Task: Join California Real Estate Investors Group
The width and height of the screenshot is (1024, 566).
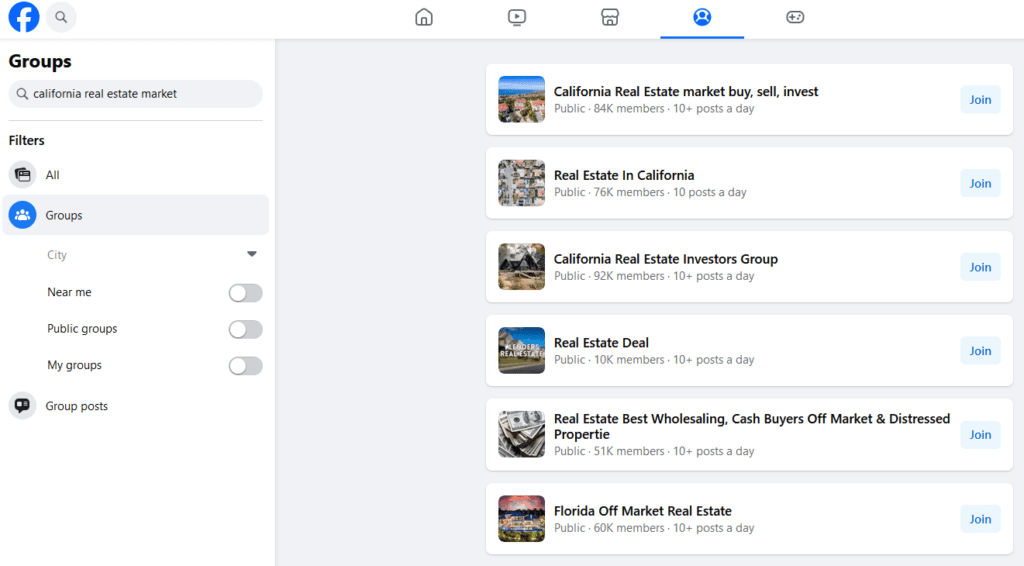Action: [980, 267]
